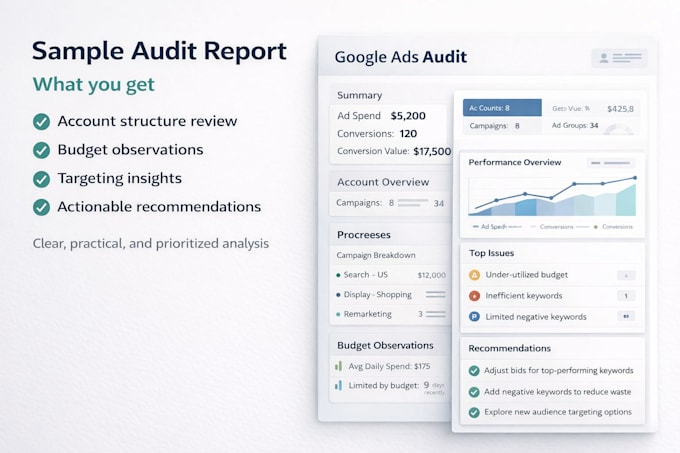Click checkmark icon beside Targeting insights
Screen dimensions: 680x453
coord(42,179)
